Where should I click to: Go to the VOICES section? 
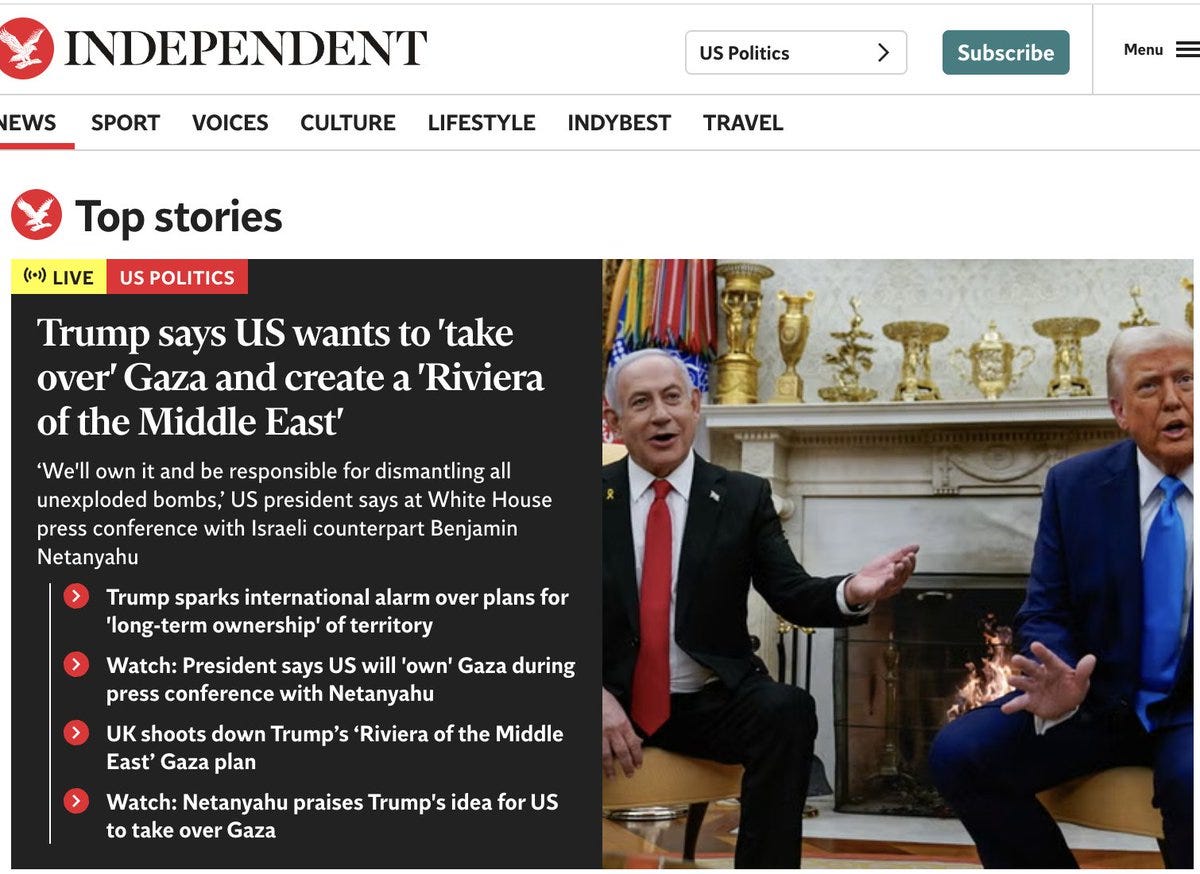point(230,123)
